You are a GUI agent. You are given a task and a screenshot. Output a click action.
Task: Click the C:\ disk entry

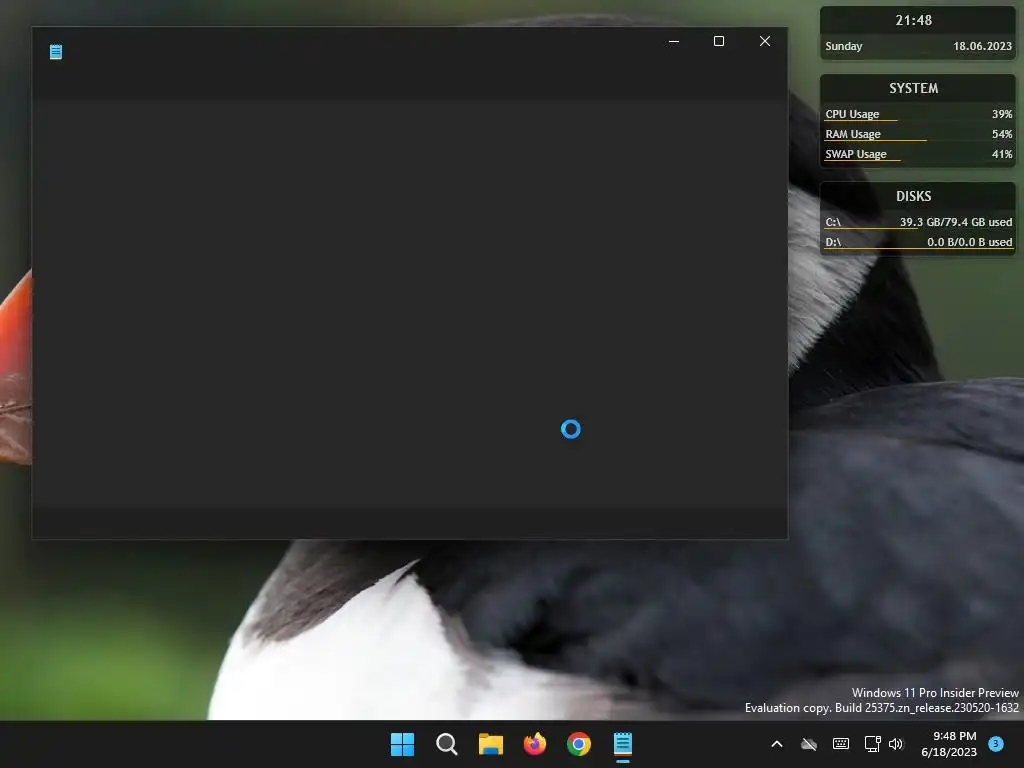click(x=918, y=222)
